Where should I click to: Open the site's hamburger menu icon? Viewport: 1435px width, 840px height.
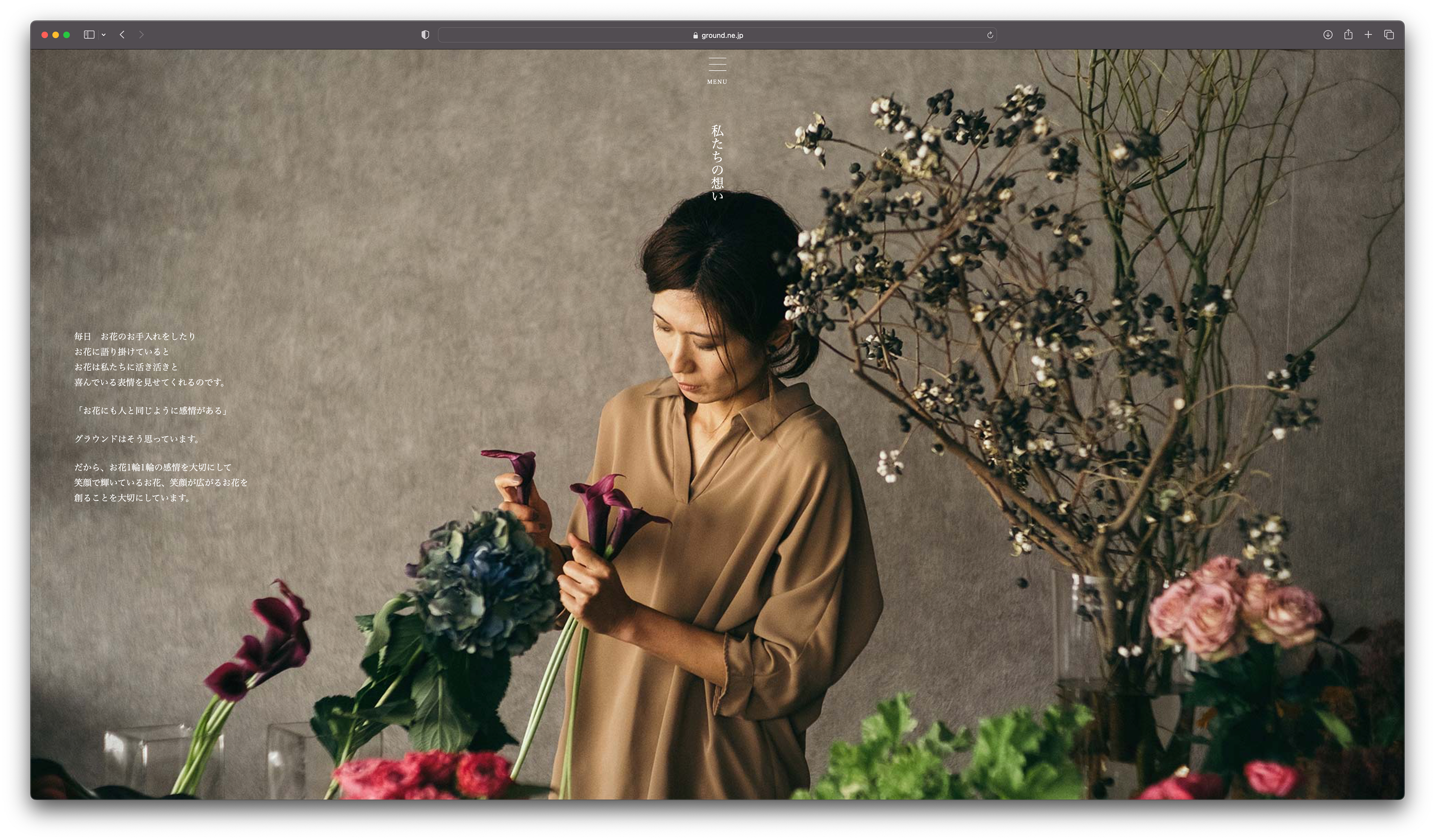(717, 64)
